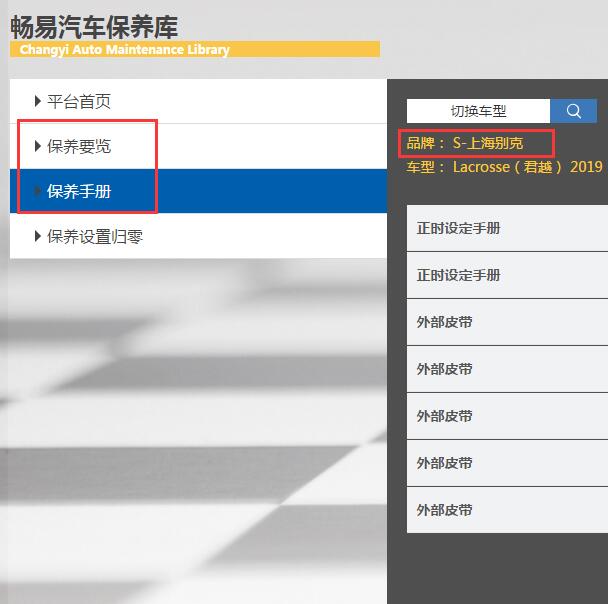Image resolution: width=608 pixels, height=604 pixels.
Task: Click the arrow beside 平台首页
Action: tap(38, 101)
